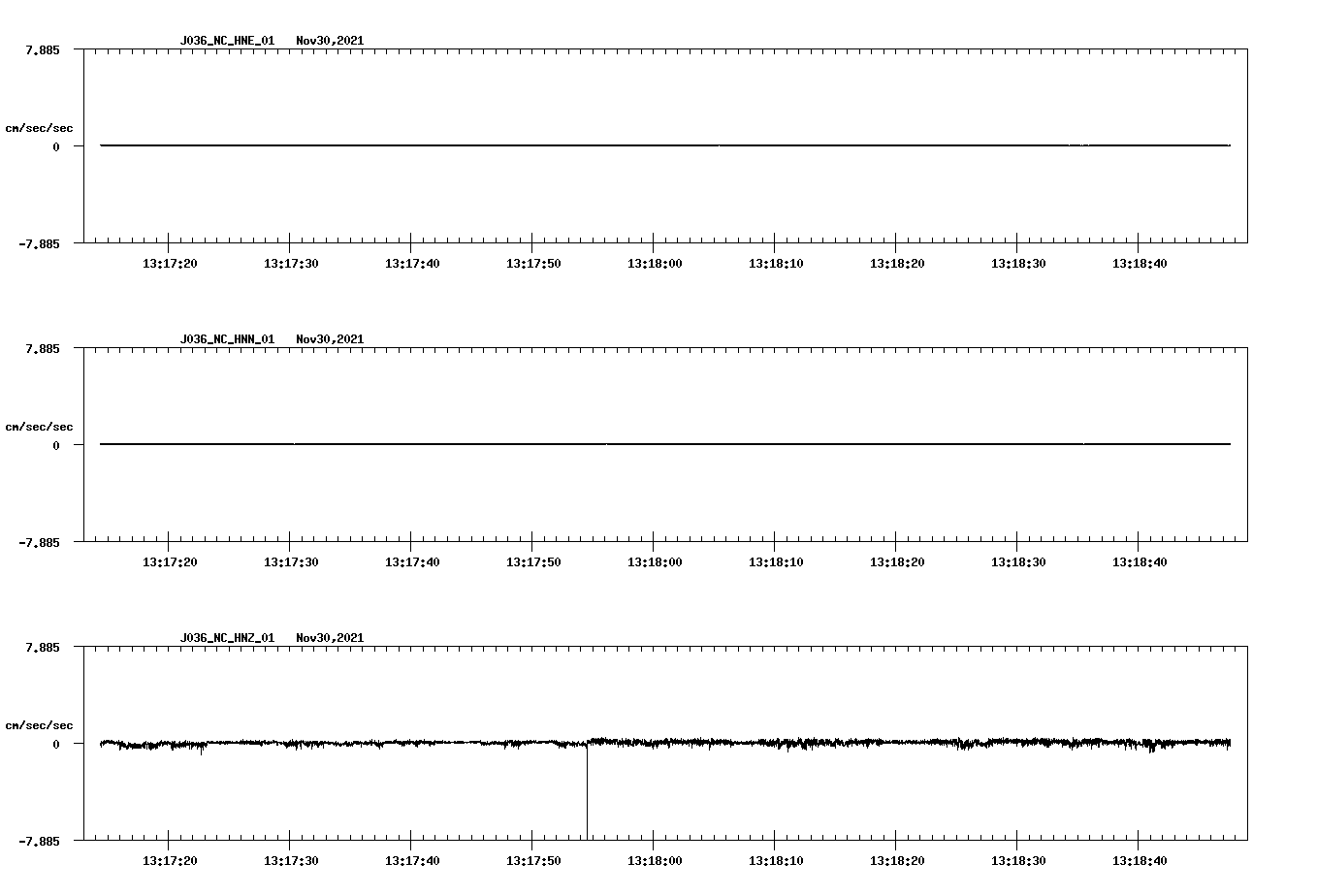This screenshot has height=896, width=1317.
Task: Click the 13:18:40 time label under HNE plot
Action: (x=1140, y=264)
